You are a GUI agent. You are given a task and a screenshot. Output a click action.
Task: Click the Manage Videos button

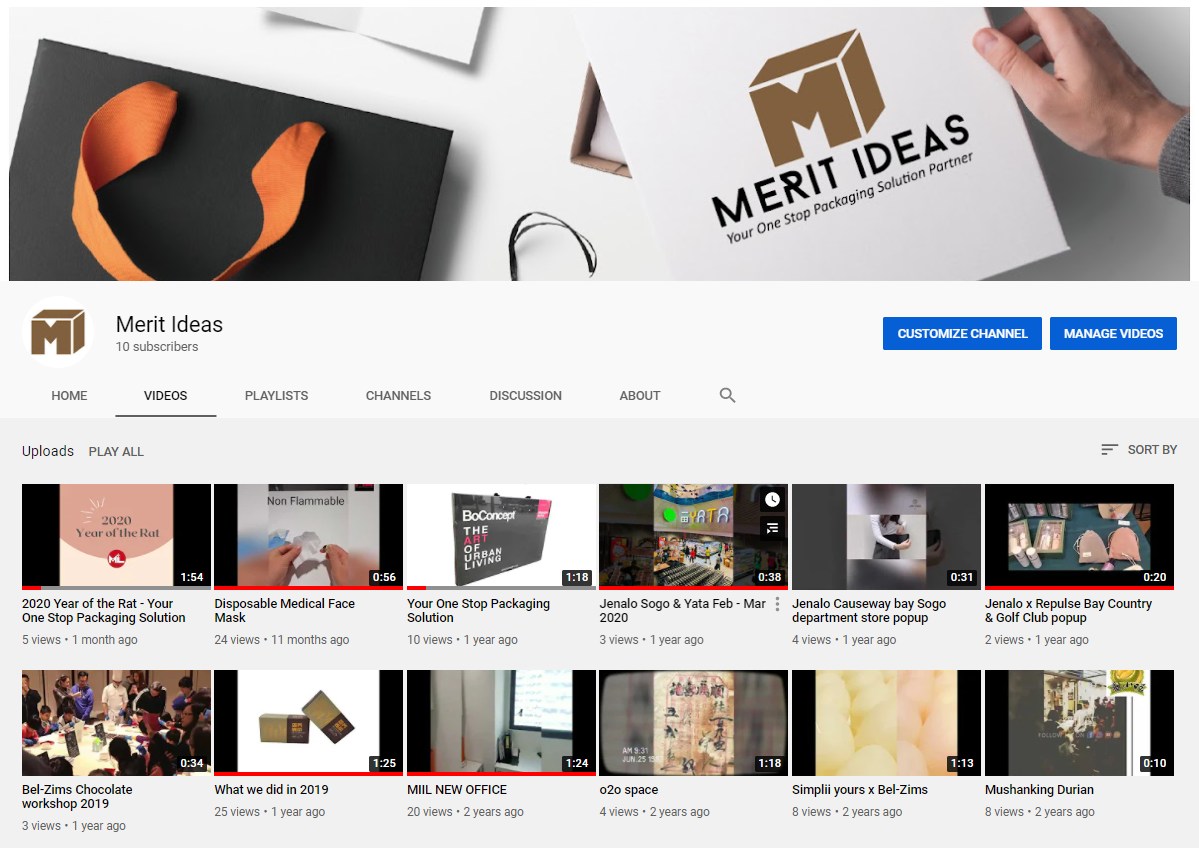click(1113, 334)
